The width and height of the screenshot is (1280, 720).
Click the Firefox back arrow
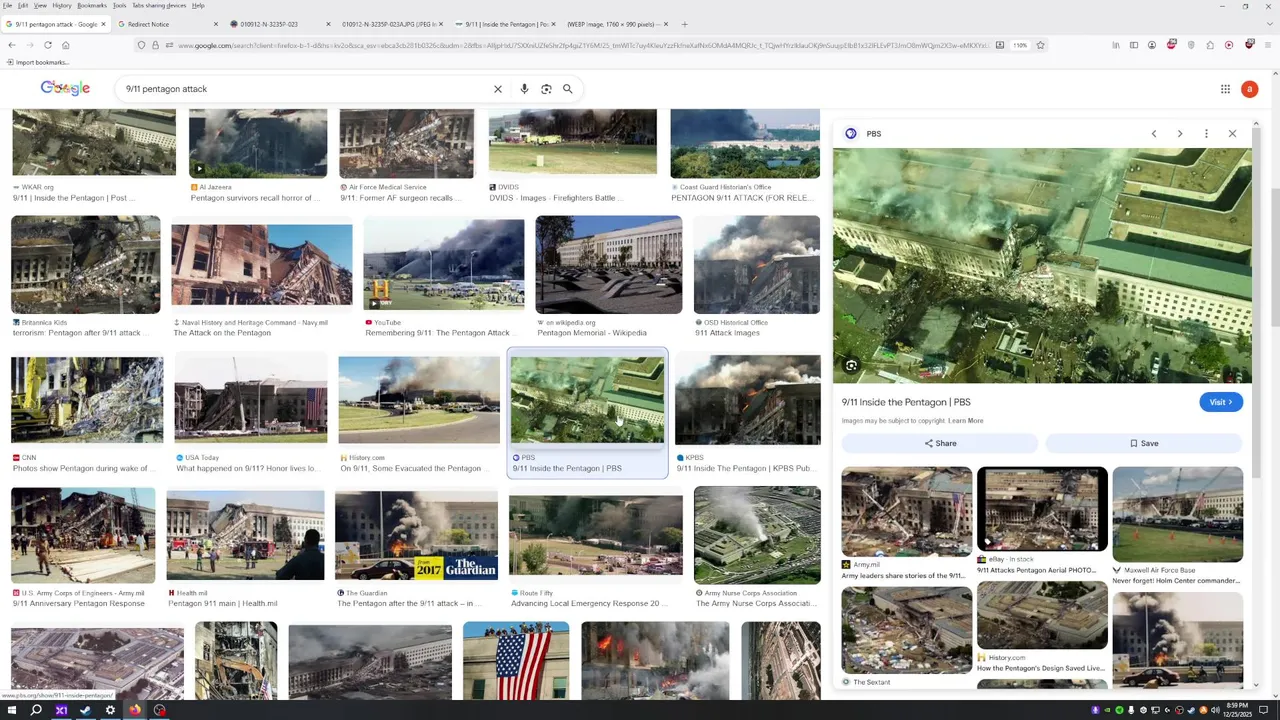pos(11,45)
